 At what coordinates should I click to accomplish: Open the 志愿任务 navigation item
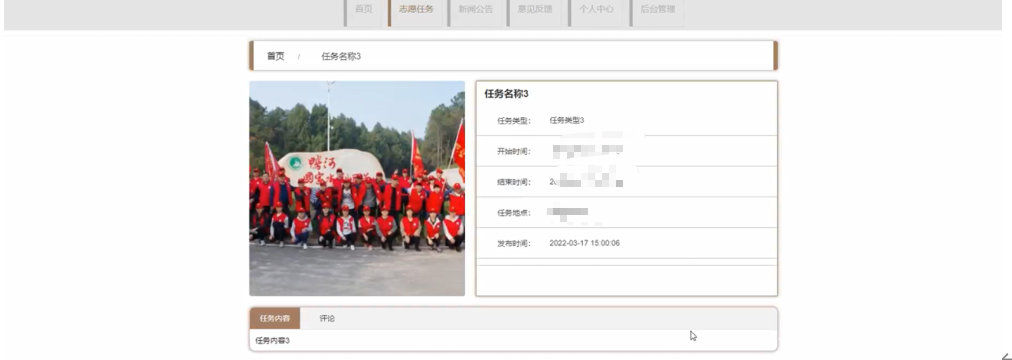[416, 10]
